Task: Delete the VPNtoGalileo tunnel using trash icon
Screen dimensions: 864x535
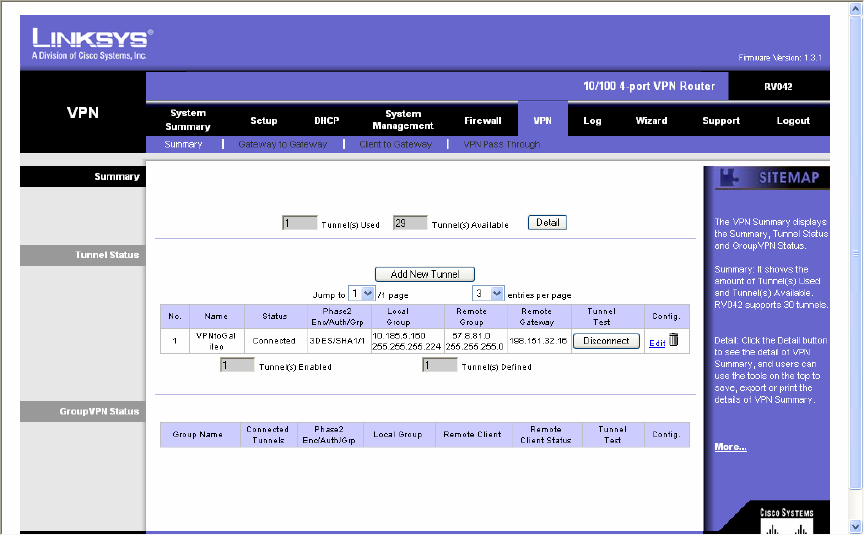Action: (673, 340)
